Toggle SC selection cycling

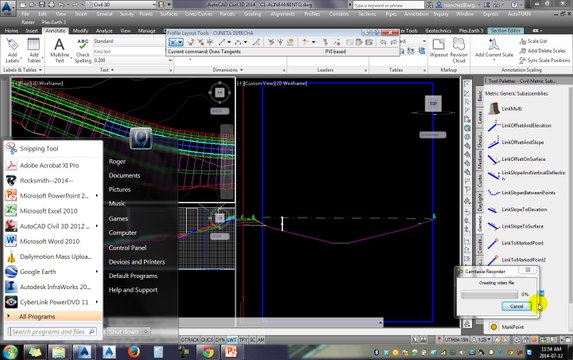pyautogui.click(x=253, y=340)
